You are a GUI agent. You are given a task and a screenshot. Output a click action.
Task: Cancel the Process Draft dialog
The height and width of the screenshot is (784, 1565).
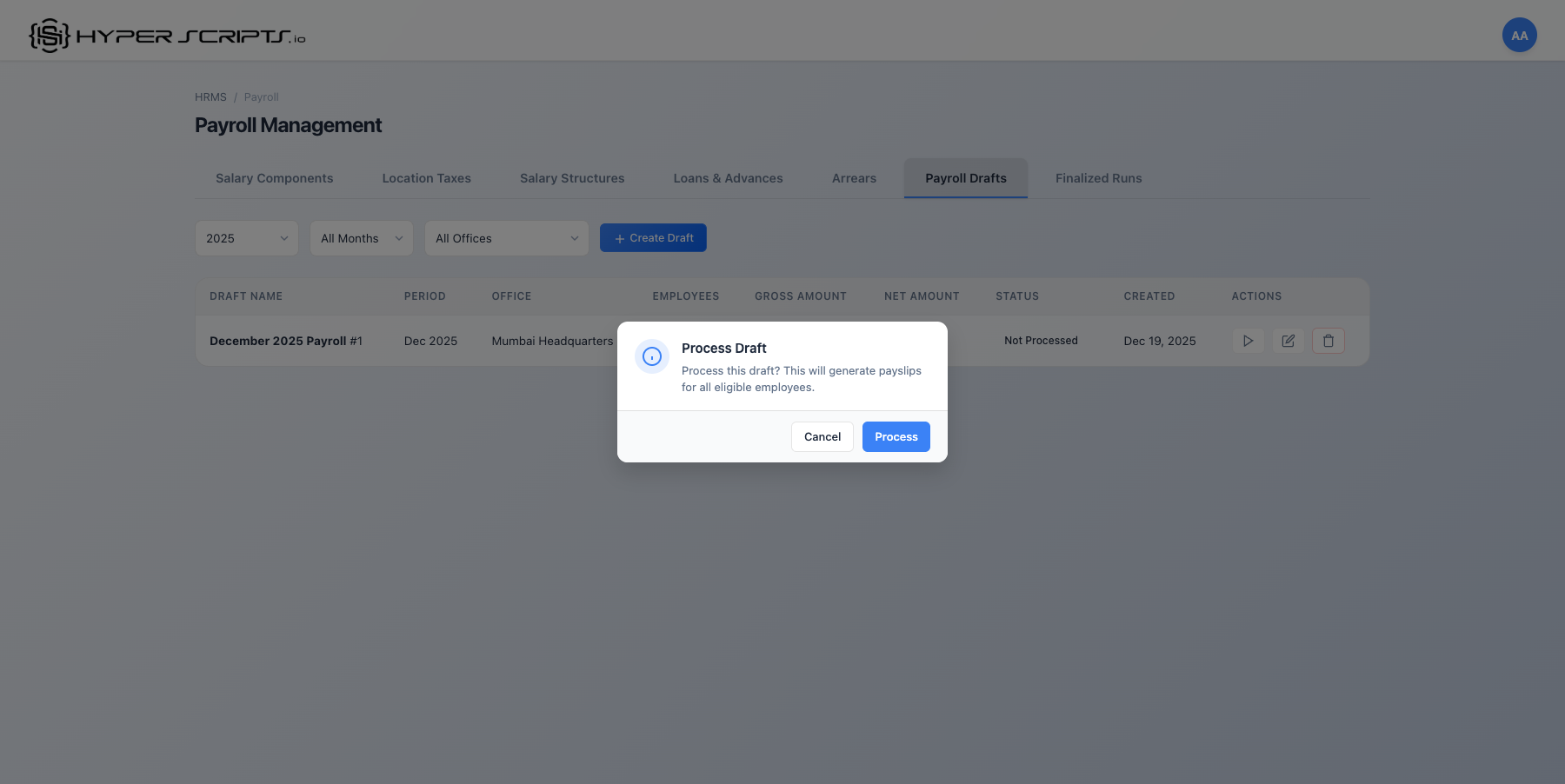(x=822, y=436)
